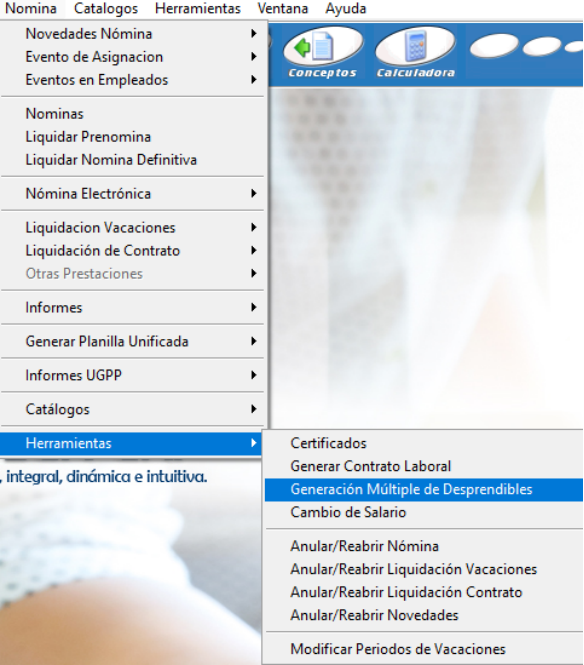Select Generación Múltiple de Desprendibles
This screenshot has height=665, width=584.
pos(423,489)
